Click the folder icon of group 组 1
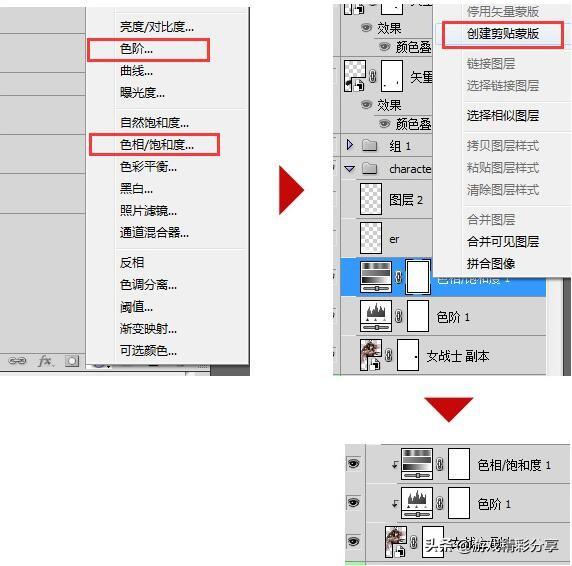Screen dimensions: 572x566 [370, 146]
